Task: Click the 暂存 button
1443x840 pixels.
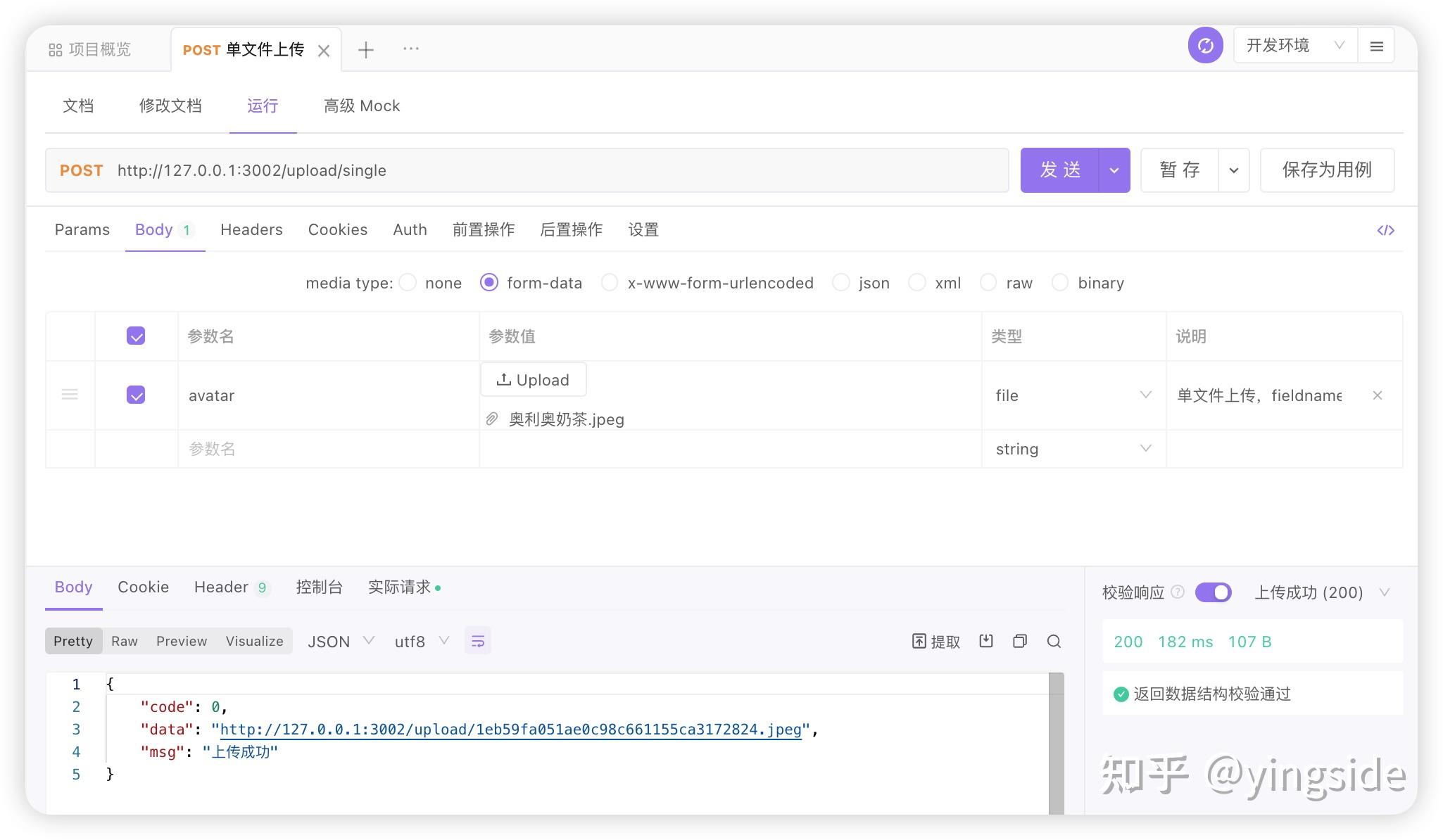Action: pos(1180,170)
